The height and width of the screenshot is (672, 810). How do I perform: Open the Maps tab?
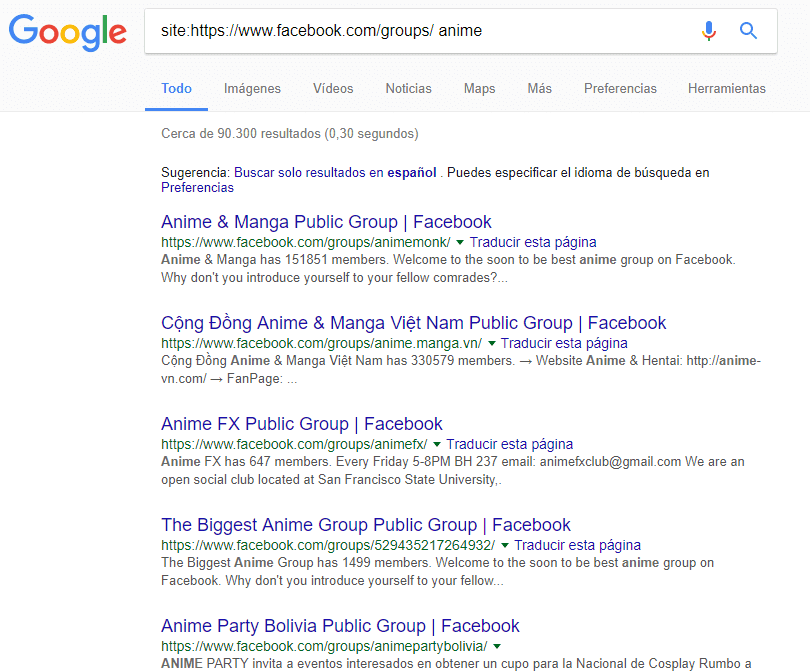(x=479, y=88)
